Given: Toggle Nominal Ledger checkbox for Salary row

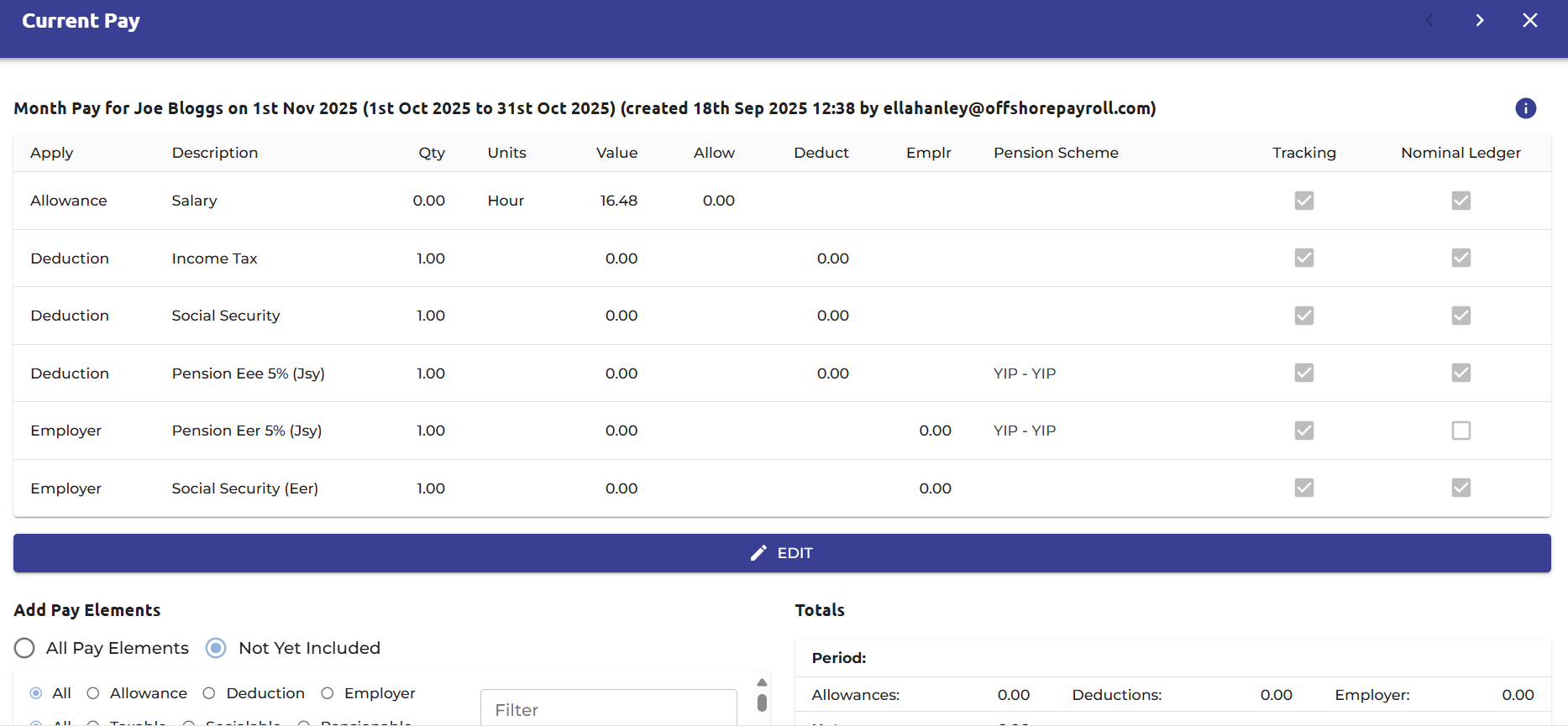Looking at the screenshot, I should coord(1461,201).
